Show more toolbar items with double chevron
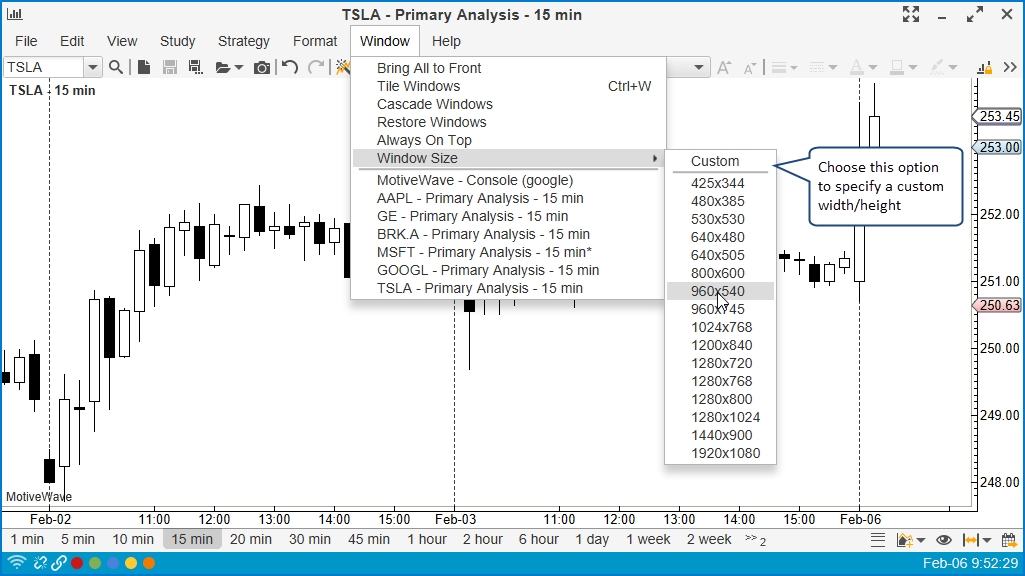Screen dimensions: 1025x576 1010,67
